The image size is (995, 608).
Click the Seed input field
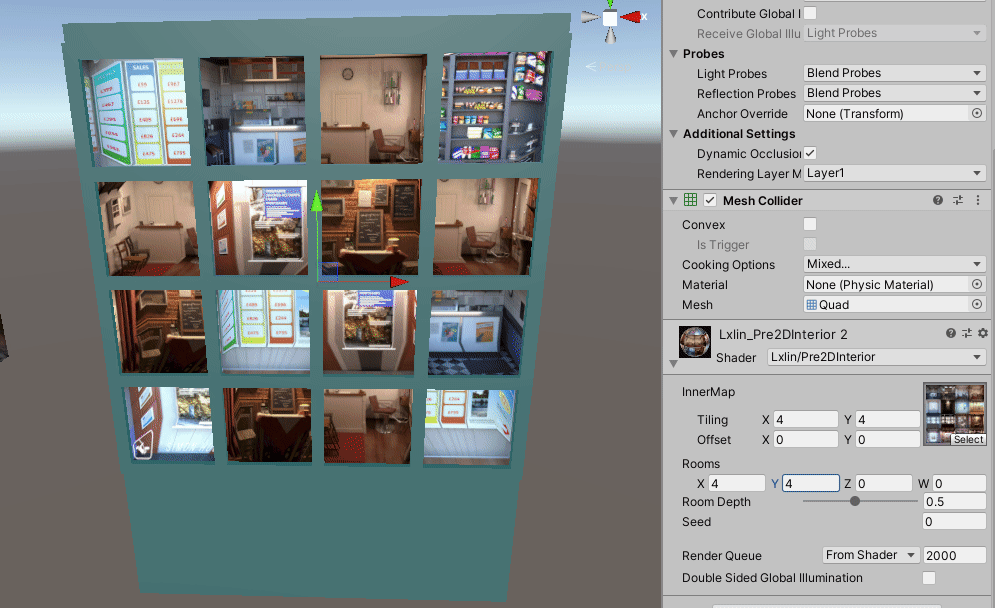click(954, 522)
